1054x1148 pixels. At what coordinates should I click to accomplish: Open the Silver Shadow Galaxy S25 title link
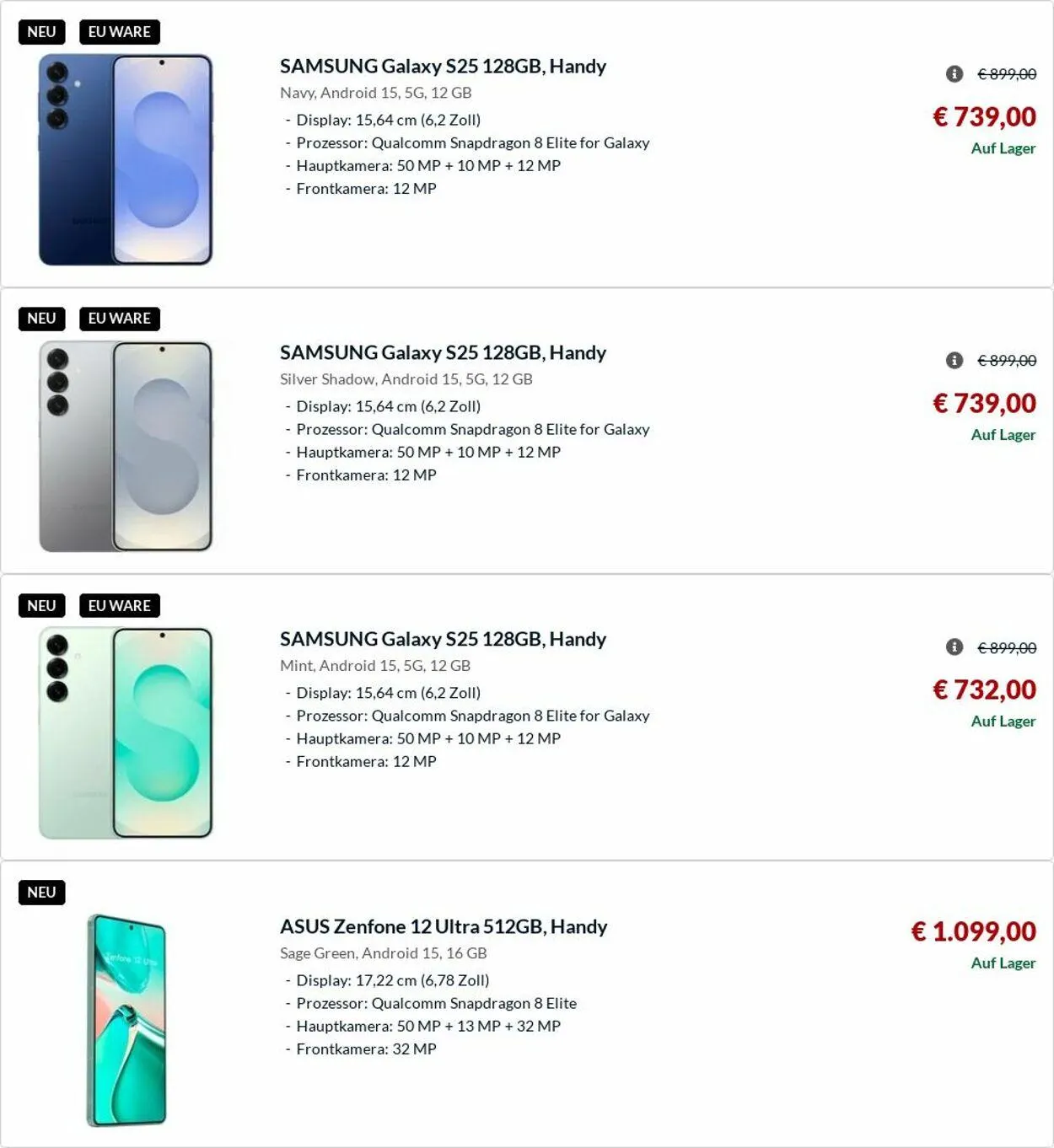click(443, 352)
